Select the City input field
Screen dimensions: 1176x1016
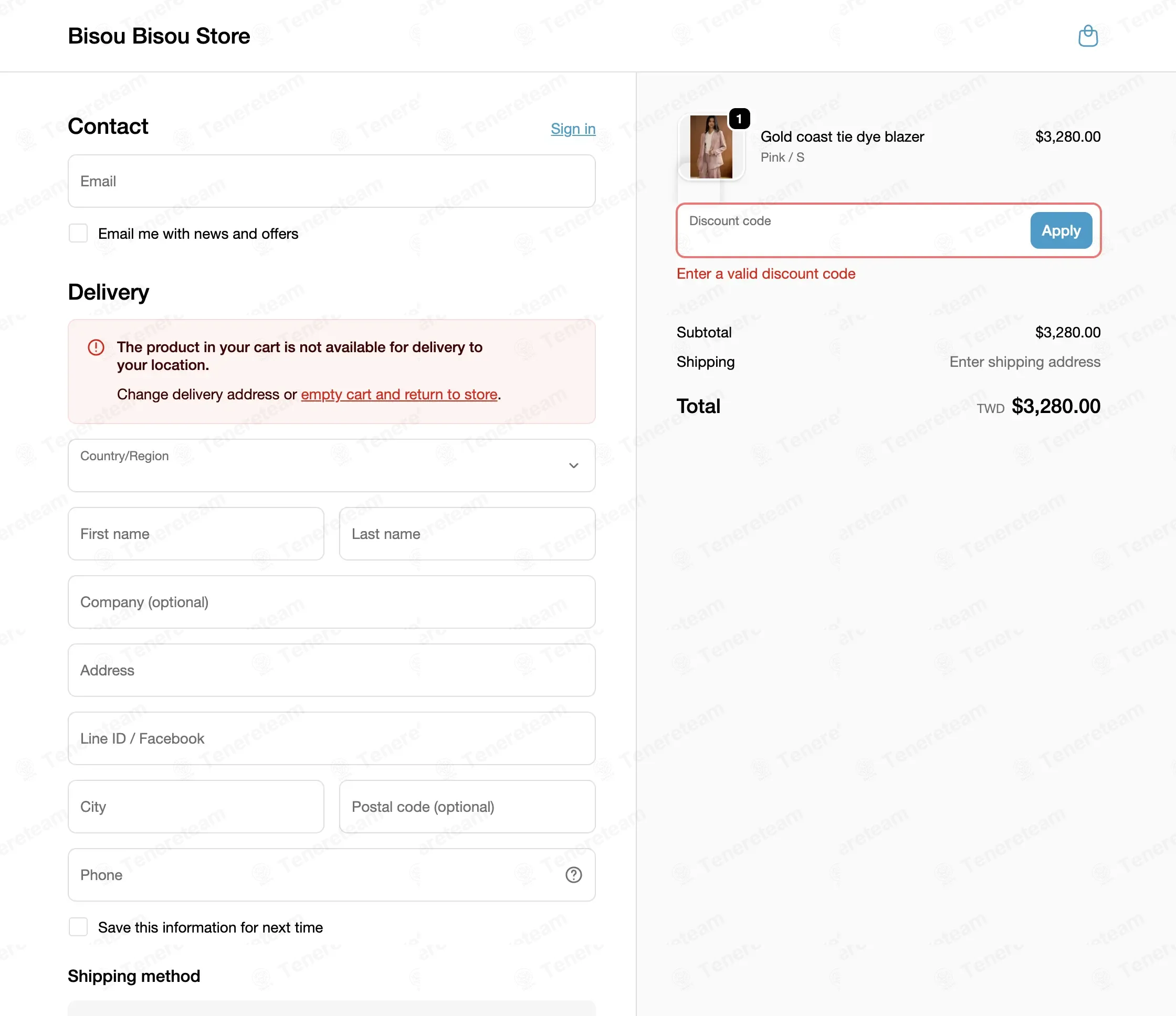(196, 807)
